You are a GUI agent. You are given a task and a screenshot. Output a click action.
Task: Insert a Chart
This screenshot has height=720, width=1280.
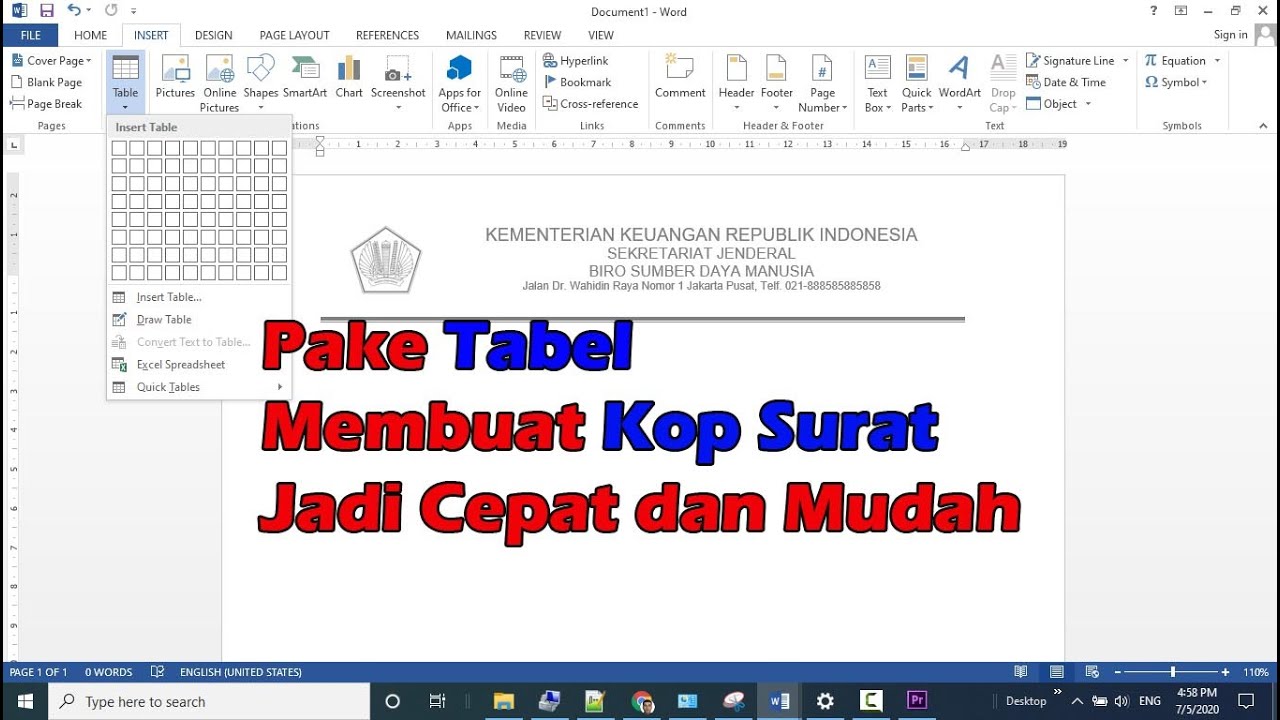349,78
